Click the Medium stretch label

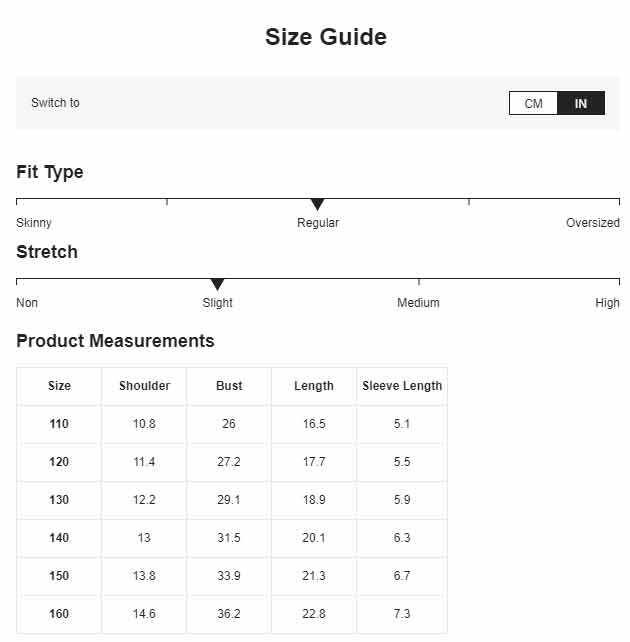click(418, 303)
